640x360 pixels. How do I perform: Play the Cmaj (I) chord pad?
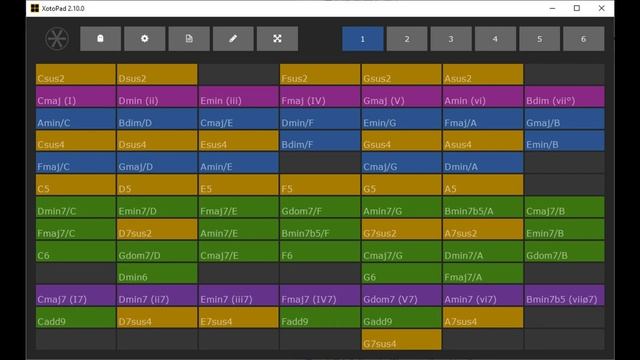pos(76,96)
